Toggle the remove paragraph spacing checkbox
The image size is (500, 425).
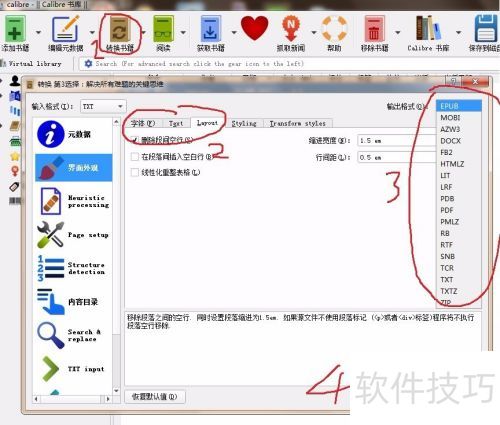pos(135,140)
